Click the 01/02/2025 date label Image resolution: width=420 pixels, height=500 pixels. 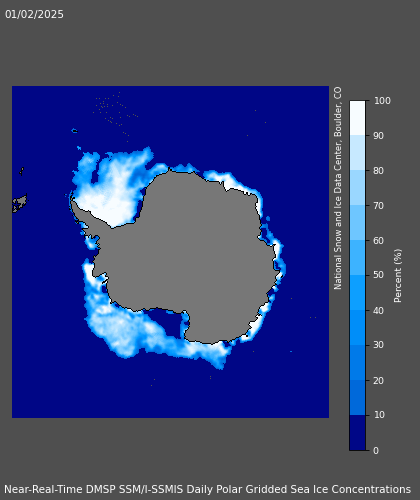(34, 14)
